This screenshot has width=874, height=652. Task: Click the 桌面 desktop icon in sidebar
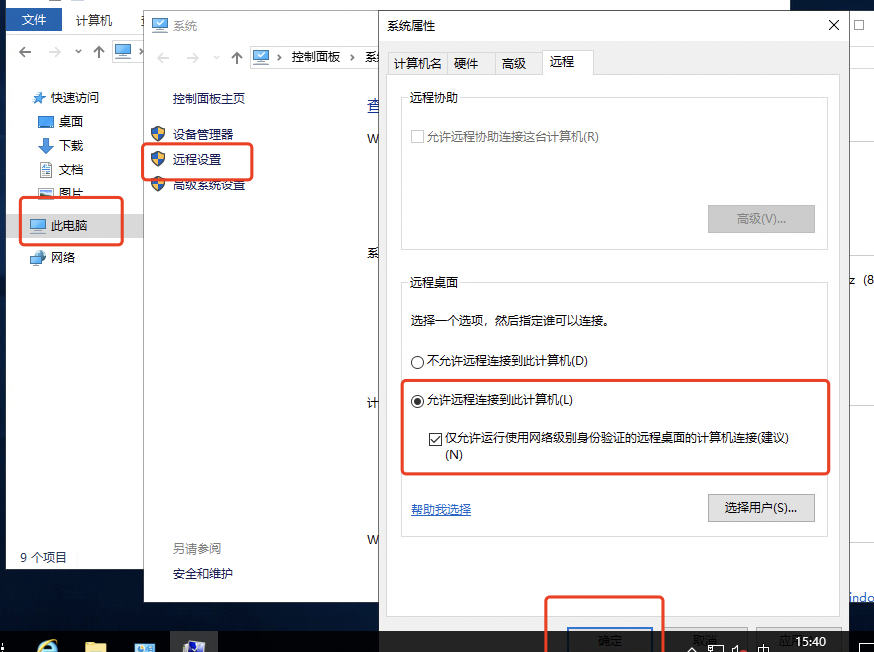pyautogui.click(x=45, y=122)
